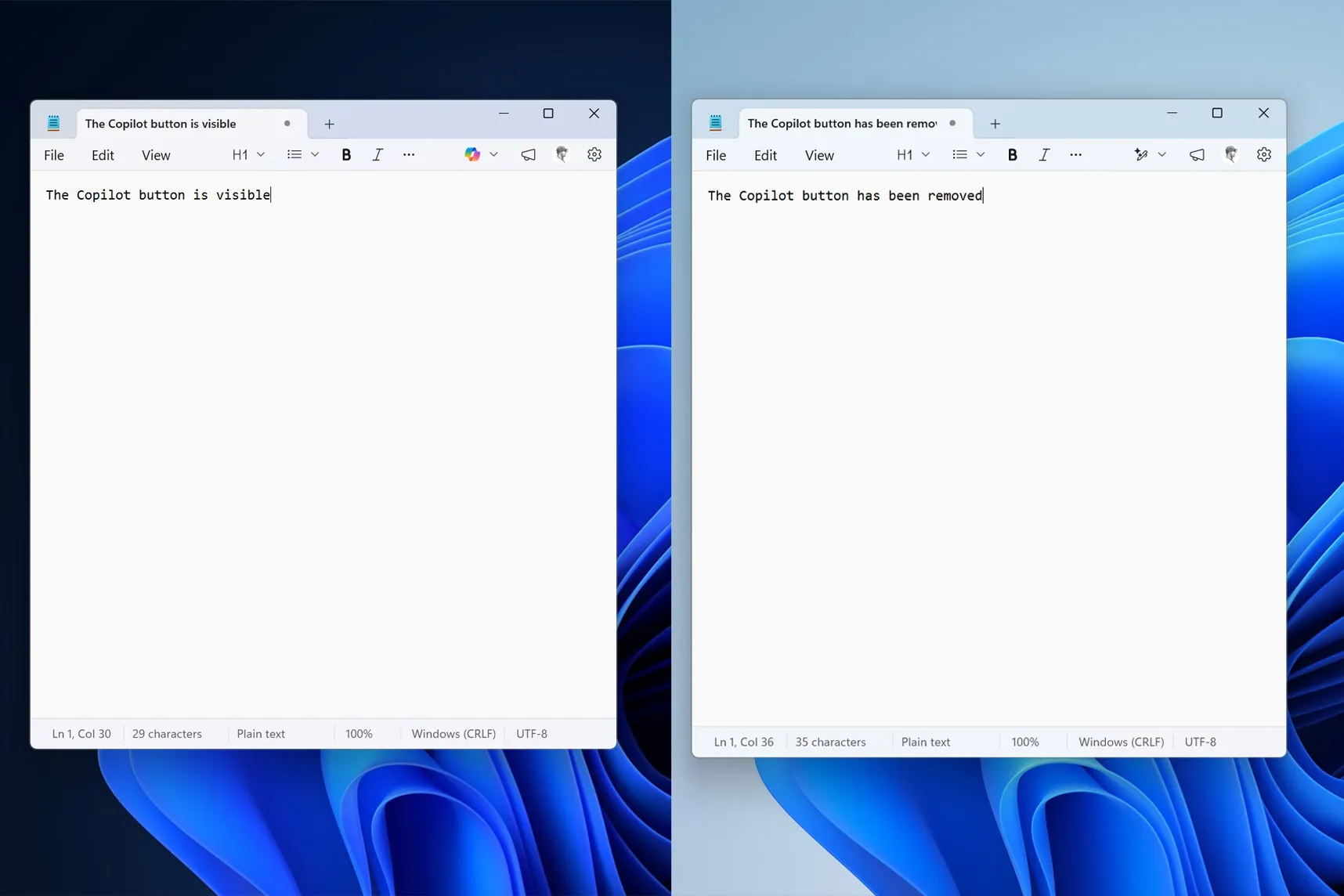Click the 100% zoom level indicator
The width and height of the screenshot is (1344, 896).
coord(359,733)
